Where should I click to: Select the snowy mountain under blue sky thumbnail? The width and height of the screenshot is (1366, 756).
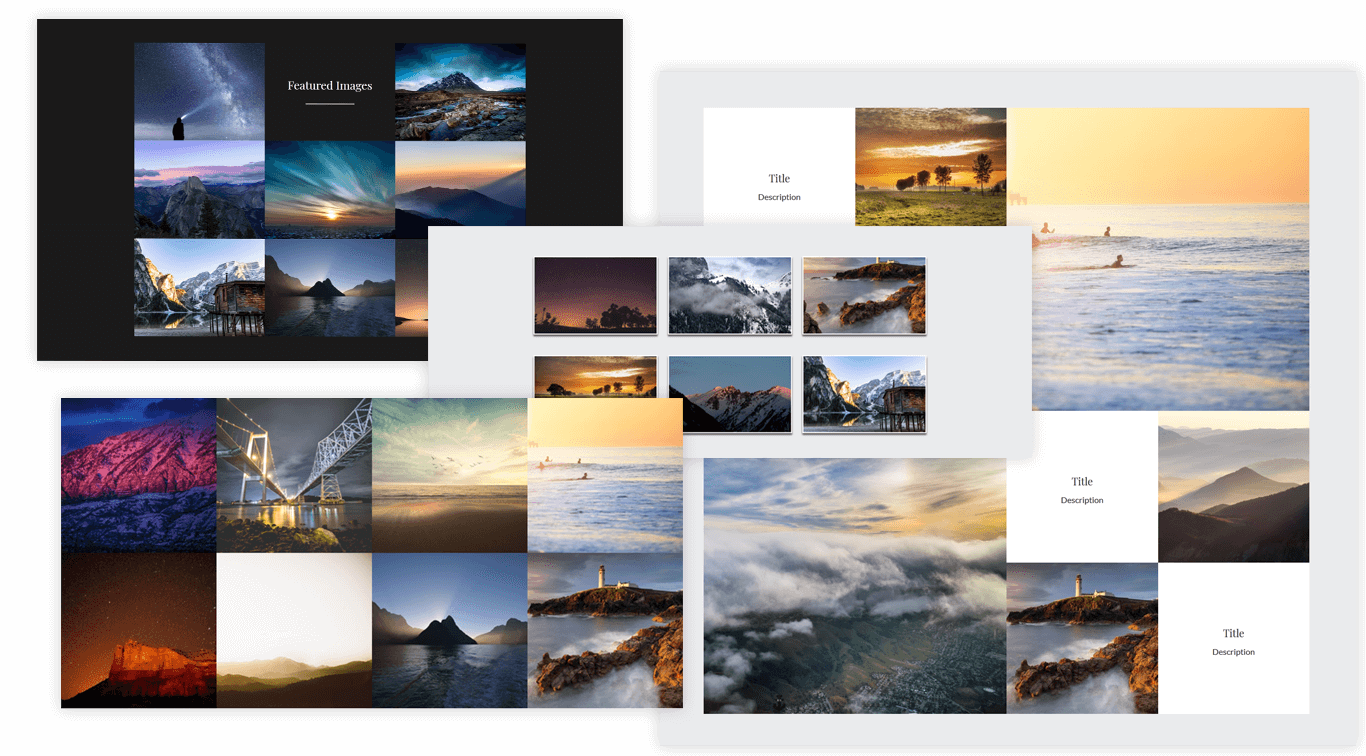click(x=460, y=90)
